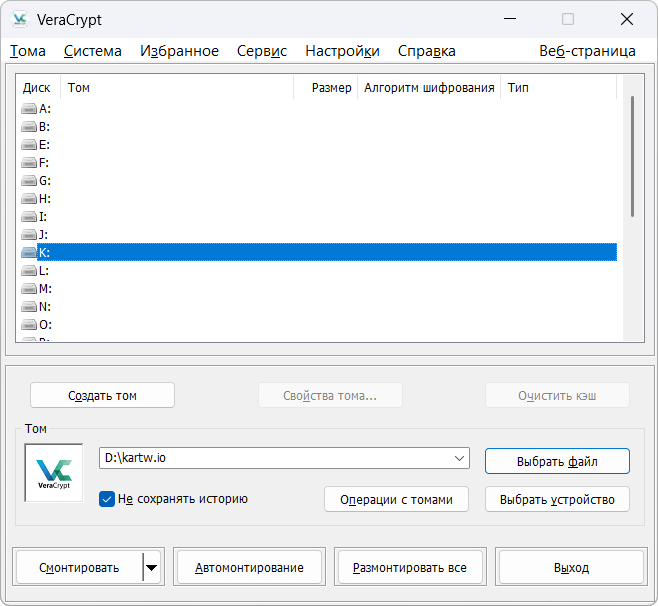Open the Веб-страница link in menu bar
The height and width of the screenshot is (606, 658).
pos(587,51)
